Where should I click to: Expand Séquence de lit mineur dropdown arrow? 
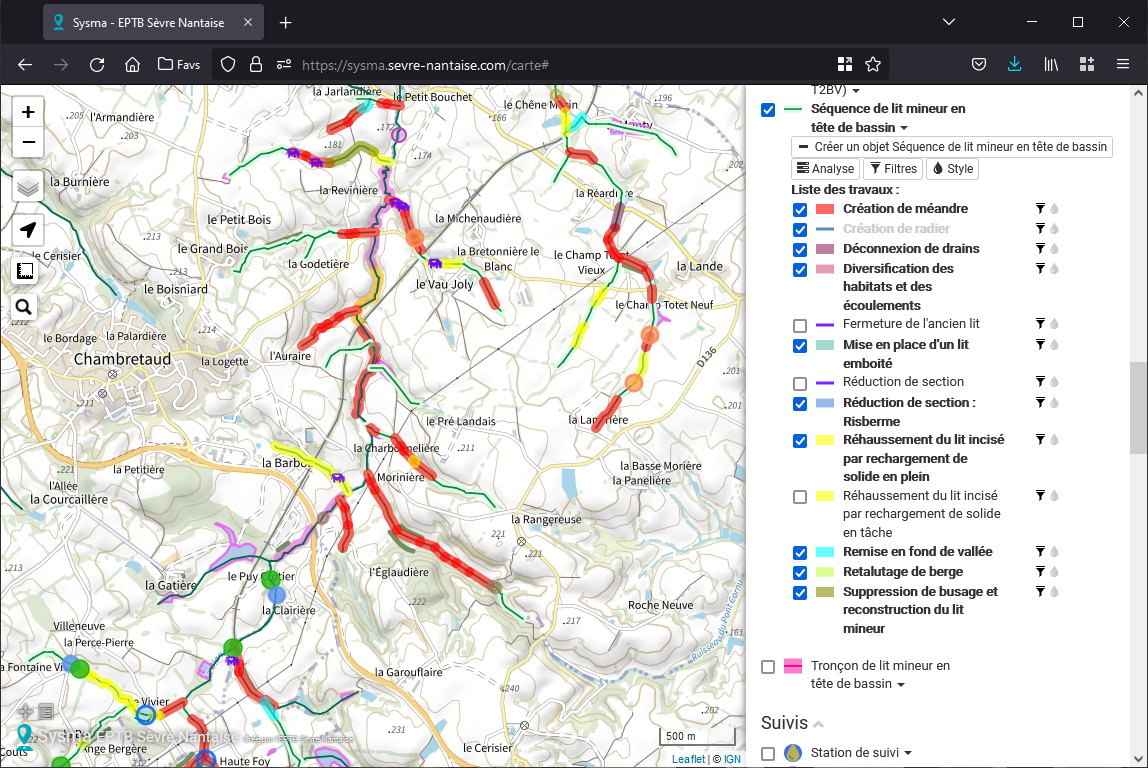pos(904,128)
